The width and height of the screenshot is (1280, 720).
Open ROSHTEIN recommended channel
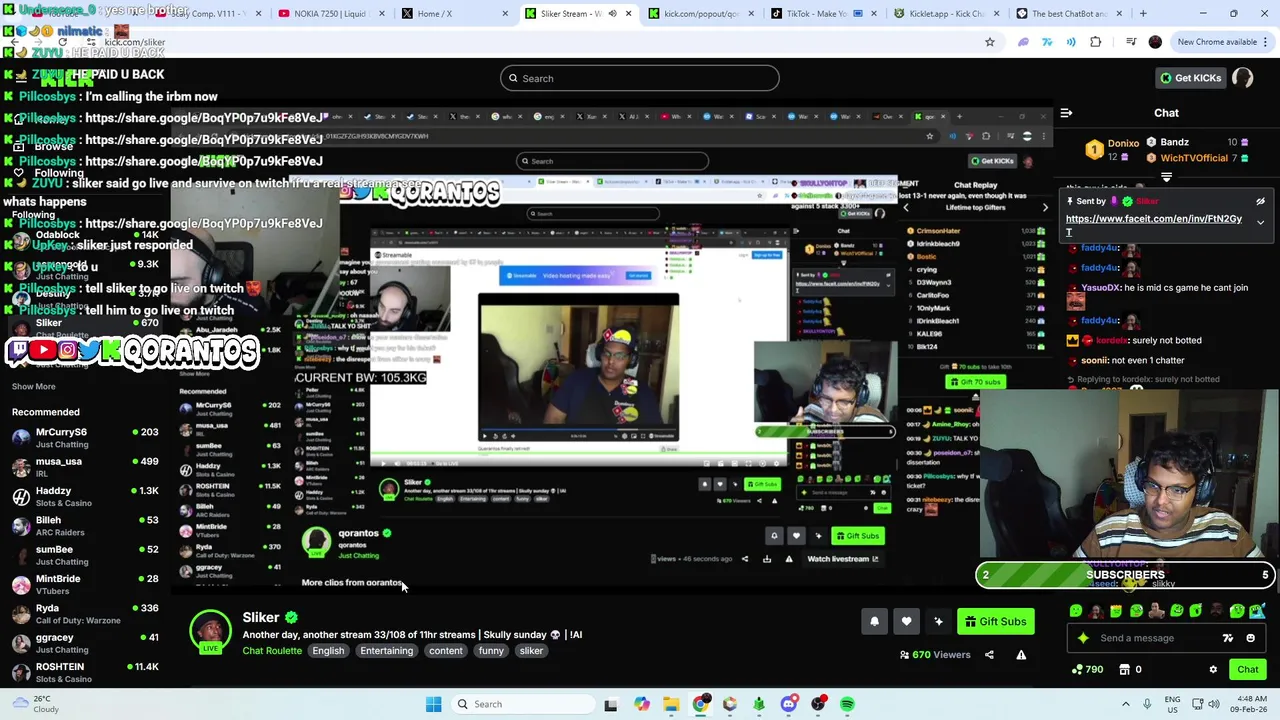tap(85, 672)
